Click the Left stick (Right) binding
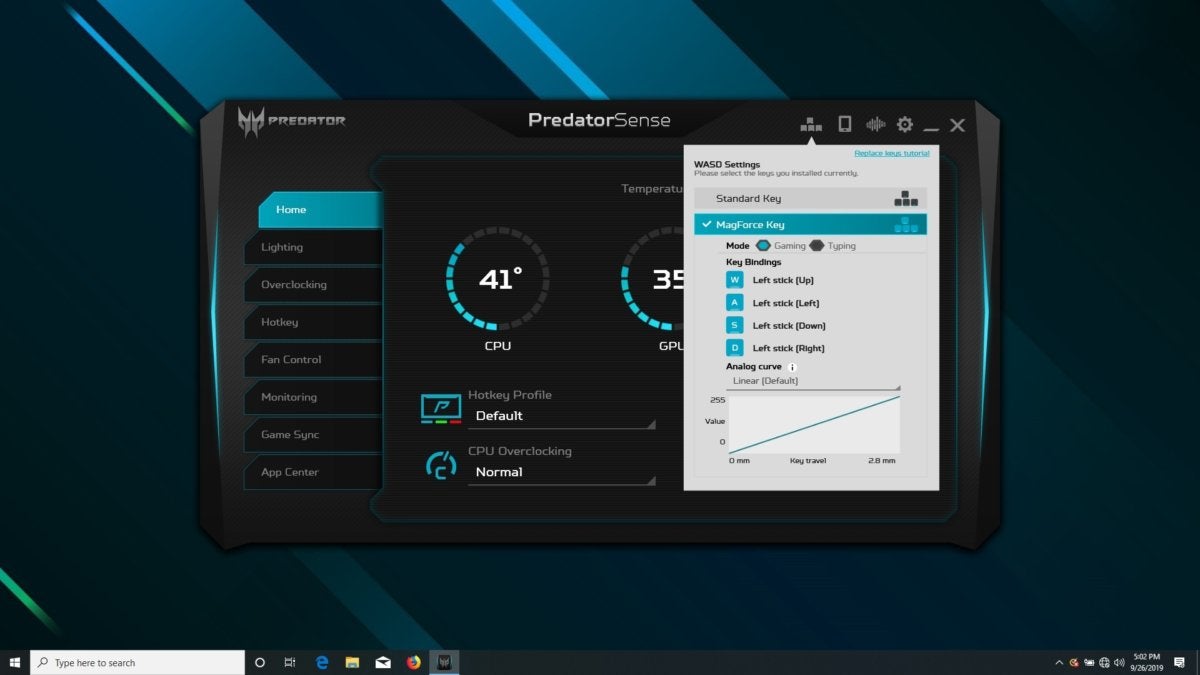Screen dimensions: 1200x675 pos(789,348)
